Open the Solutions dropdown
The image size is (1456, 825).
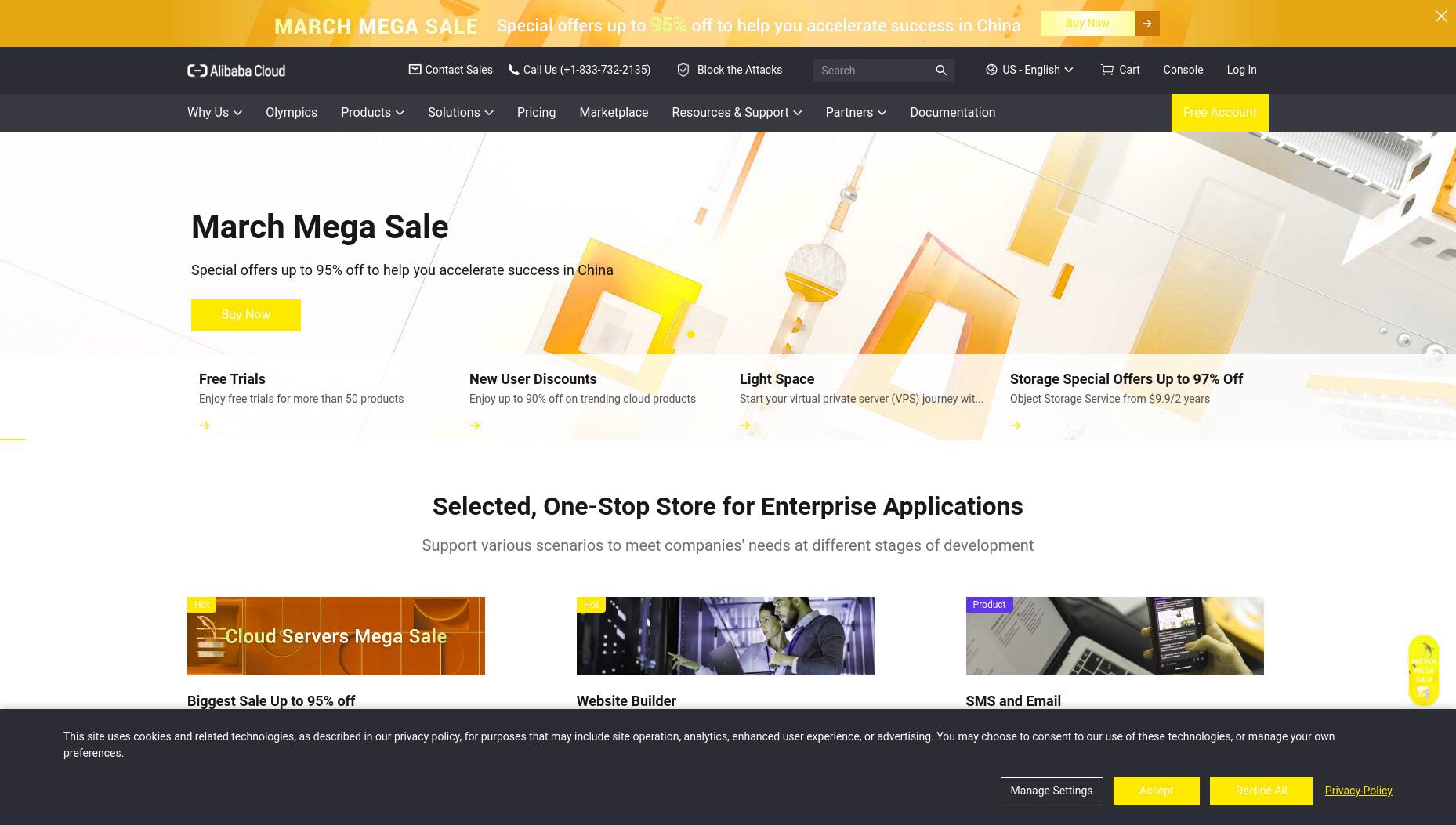[461, 113]
